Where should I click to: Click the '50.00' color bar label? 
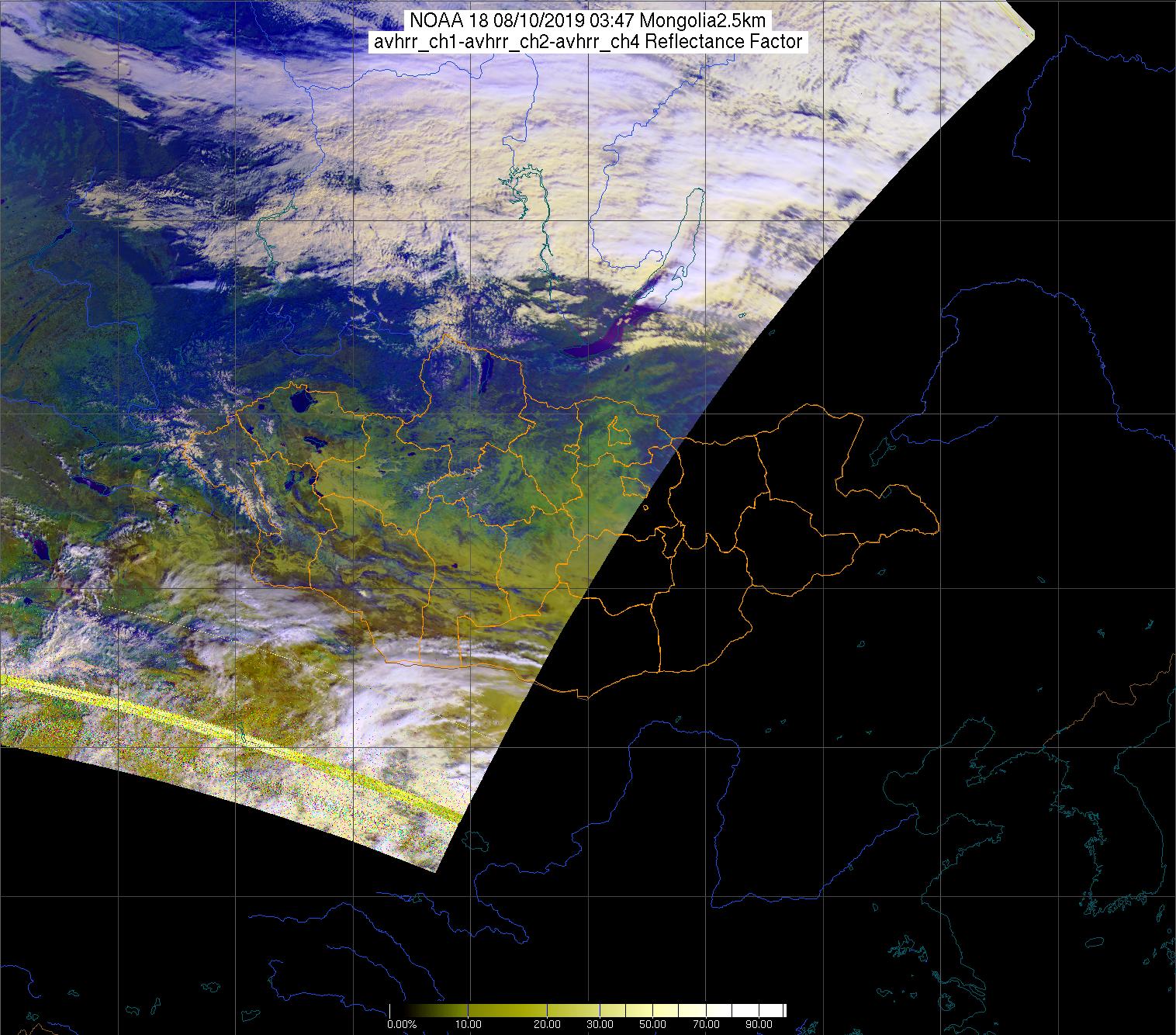tap(652, 1025)
